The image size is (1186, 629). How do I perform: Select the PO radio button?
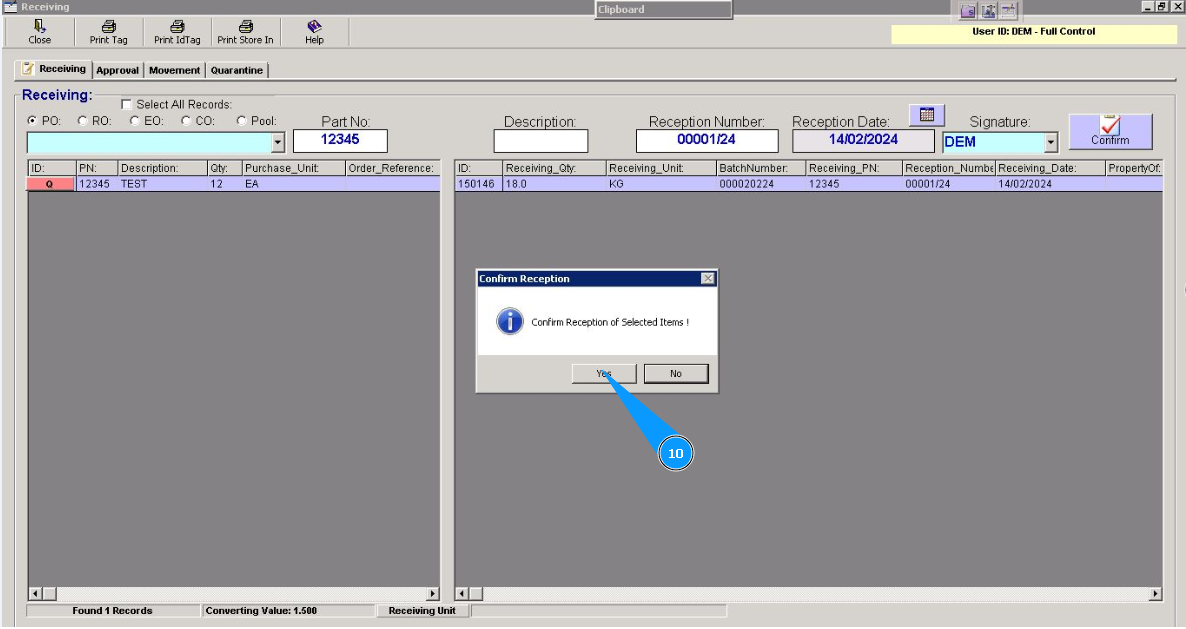point(32,120)
